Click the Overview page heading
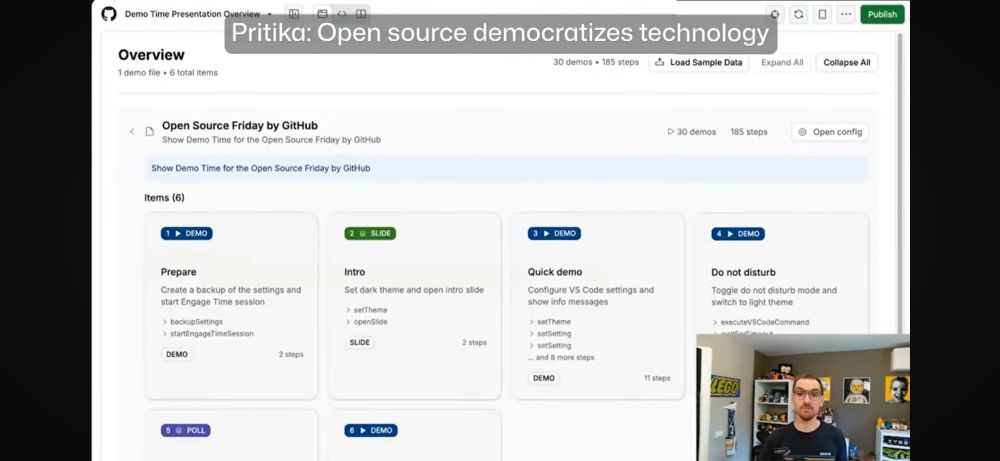Image resolution: width=1000 pixels, height=461 pixels. [151, 55]
